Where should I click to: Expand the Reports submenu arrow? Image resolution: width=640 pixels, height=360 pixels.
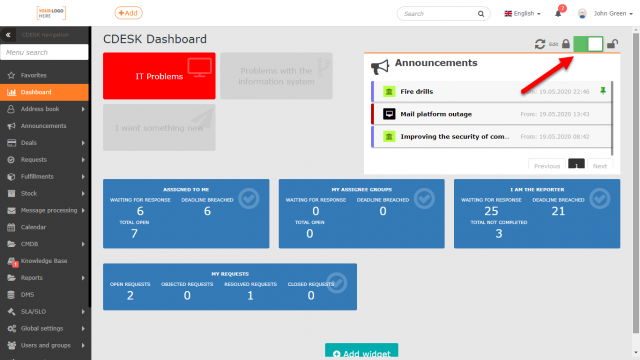[x=83, y=278]
